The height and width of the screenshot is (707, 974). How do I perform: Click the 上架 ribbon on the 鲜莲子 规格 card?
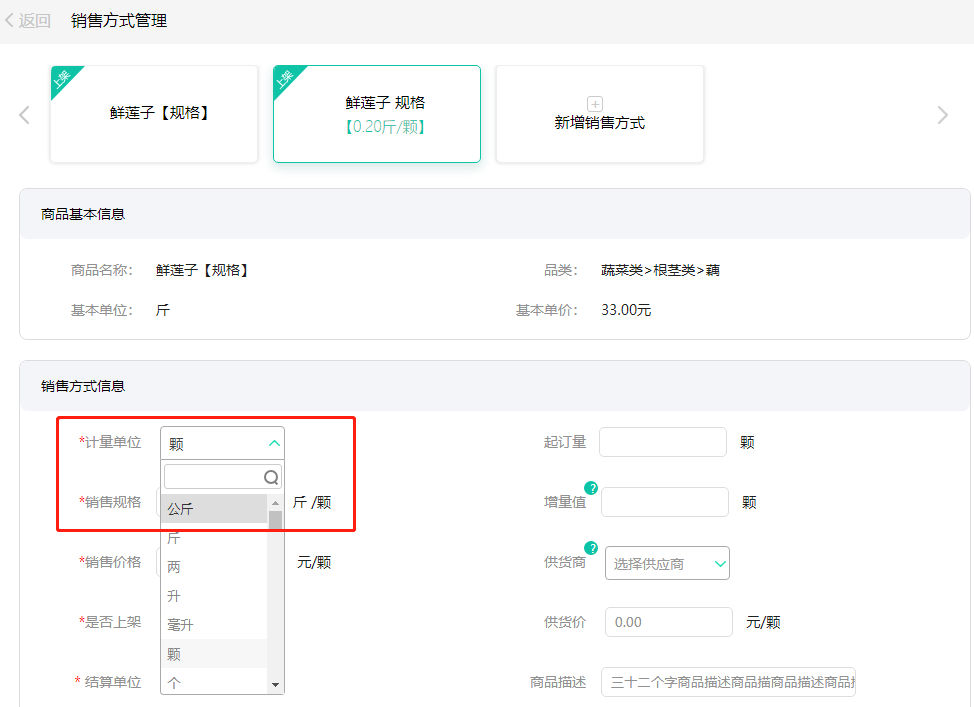(x=285, y=77)
